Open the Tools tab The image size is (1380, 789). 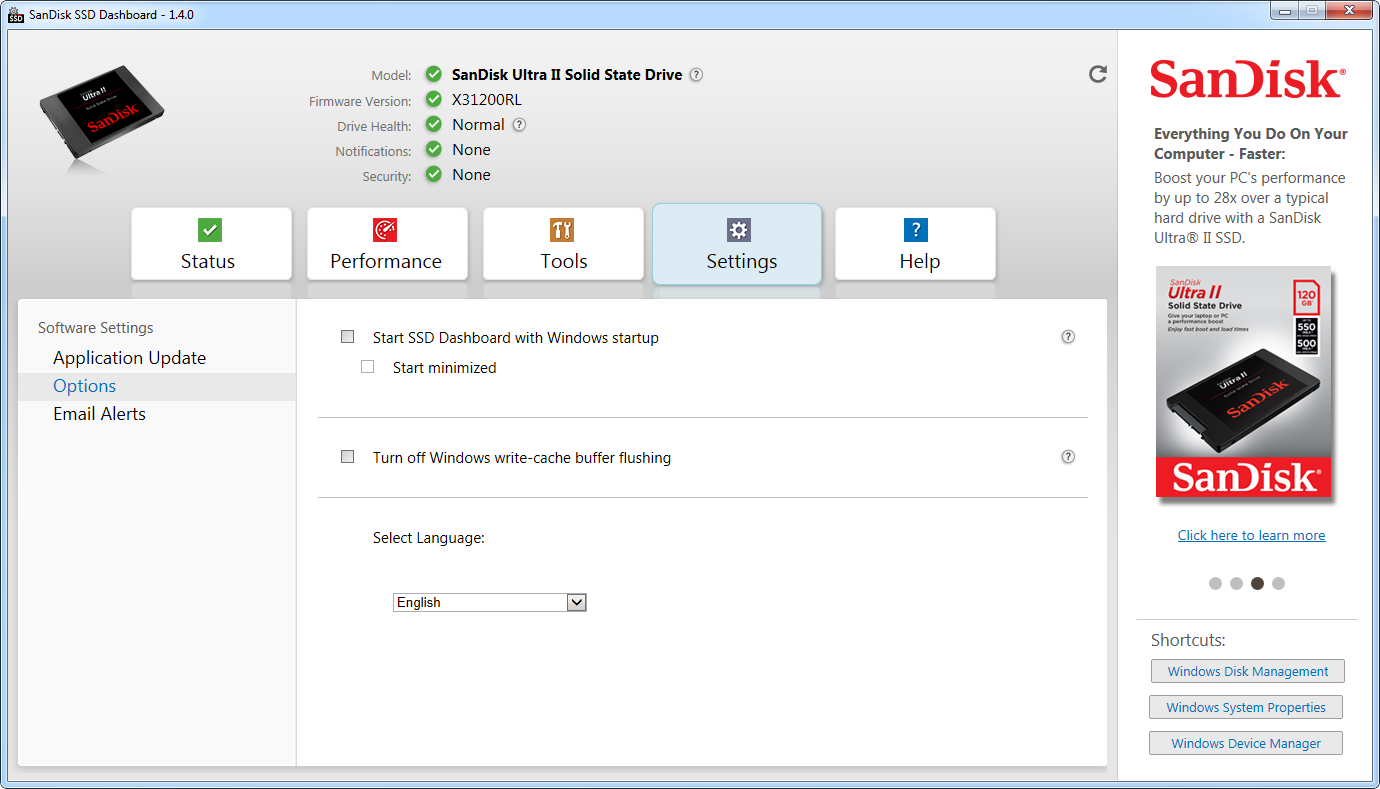pyautogui.click(x=563, y=244)
